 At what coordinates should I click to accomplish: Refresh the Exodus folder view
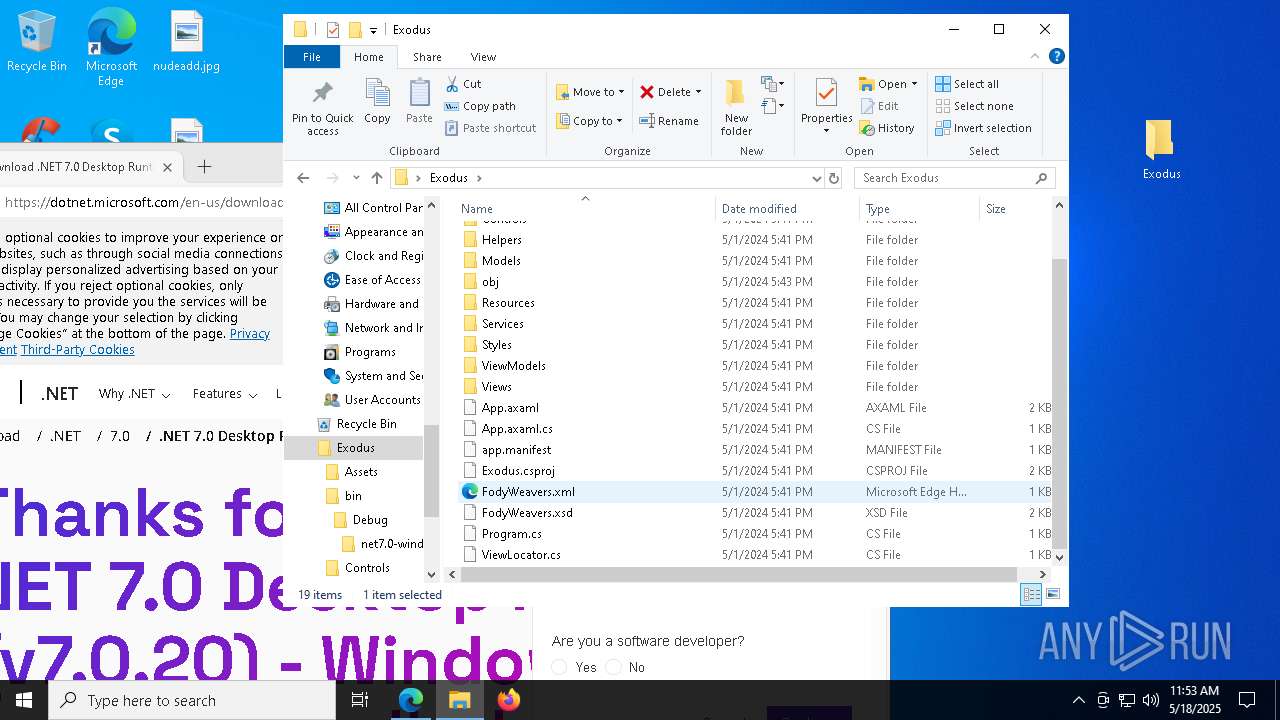(835, 178)
